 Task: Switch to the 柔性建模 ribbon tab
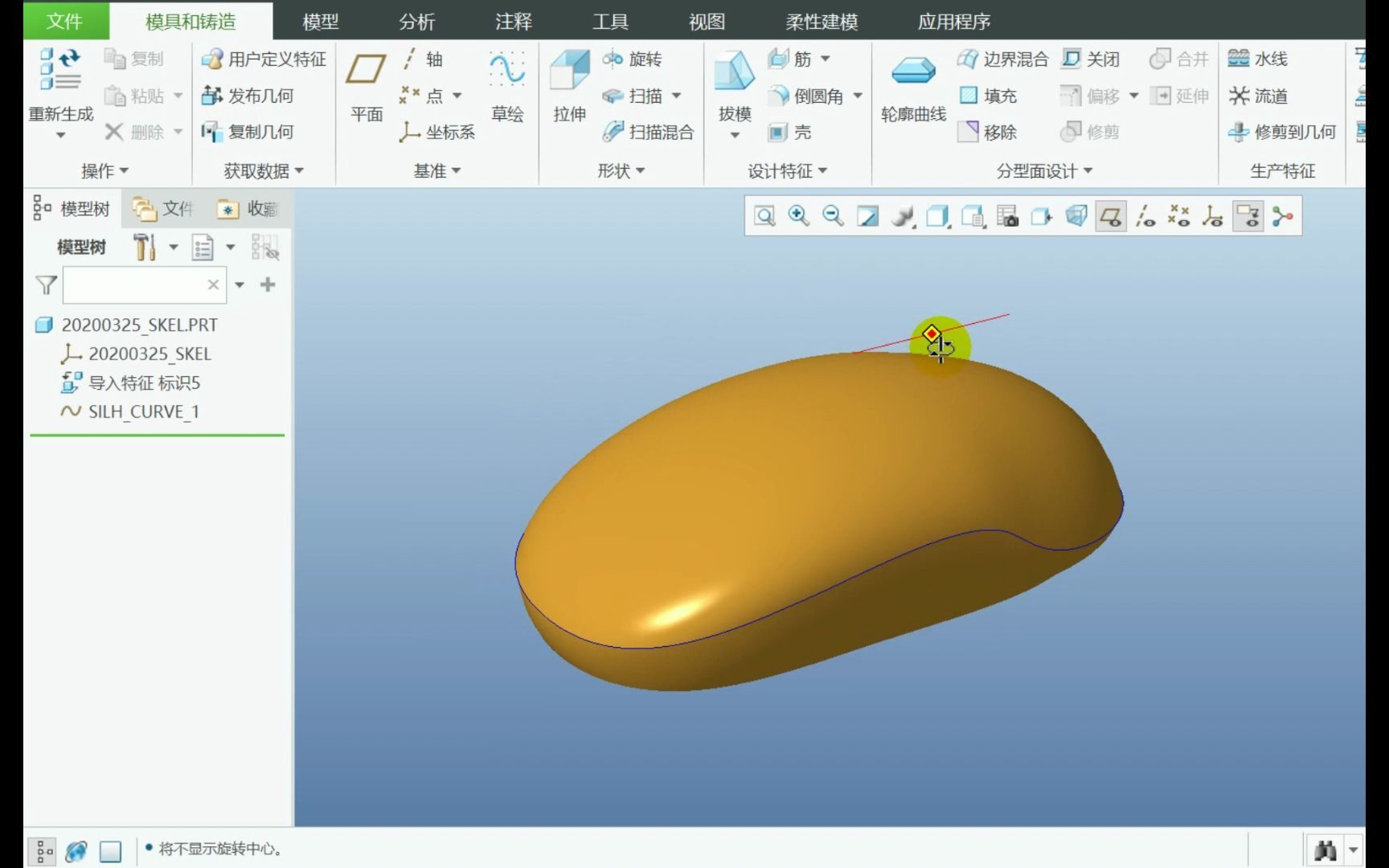tap(821, 22)
